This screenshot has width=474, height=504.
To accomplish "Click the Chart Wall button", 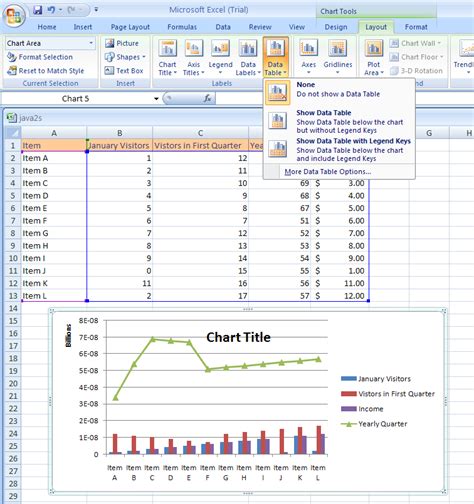I will point(416,43).
